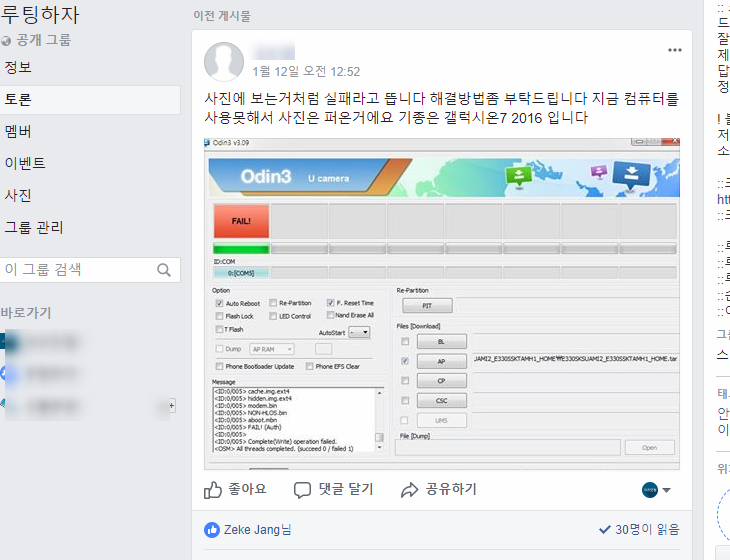Expand the AP RAM combo box
The height and width of the screenshot is (560, 730).
[x=271, y=348]
